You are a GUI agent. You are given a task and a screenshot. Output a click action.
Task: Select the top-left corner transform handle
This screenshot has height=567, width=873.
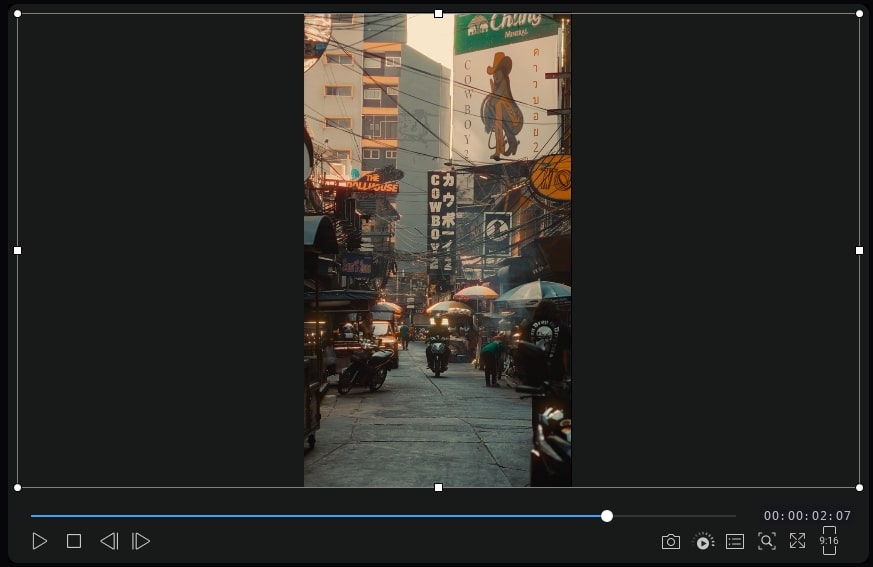point(17,13)
